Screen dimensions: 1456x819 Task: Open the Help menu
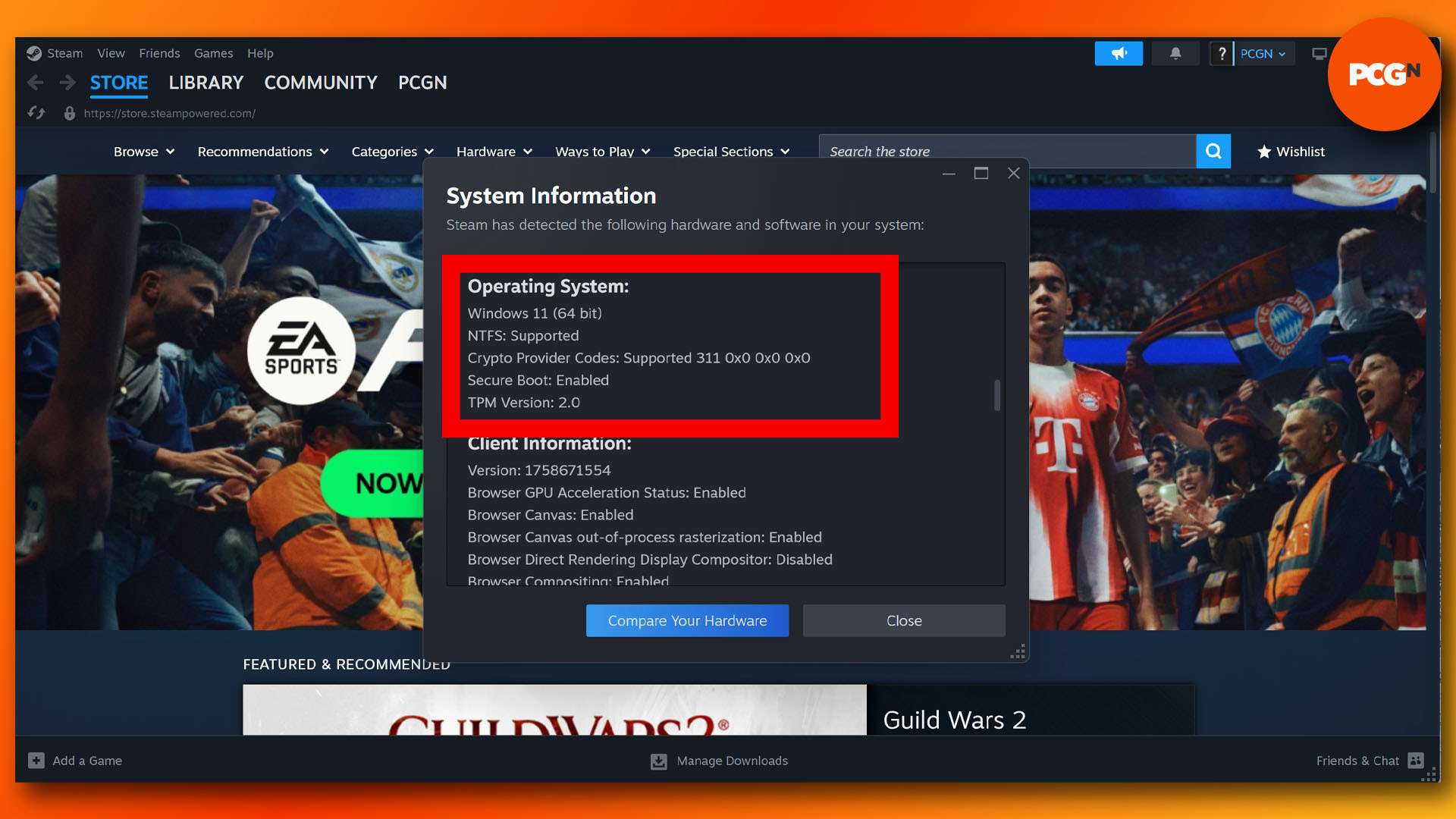click(x=260, y=53)
